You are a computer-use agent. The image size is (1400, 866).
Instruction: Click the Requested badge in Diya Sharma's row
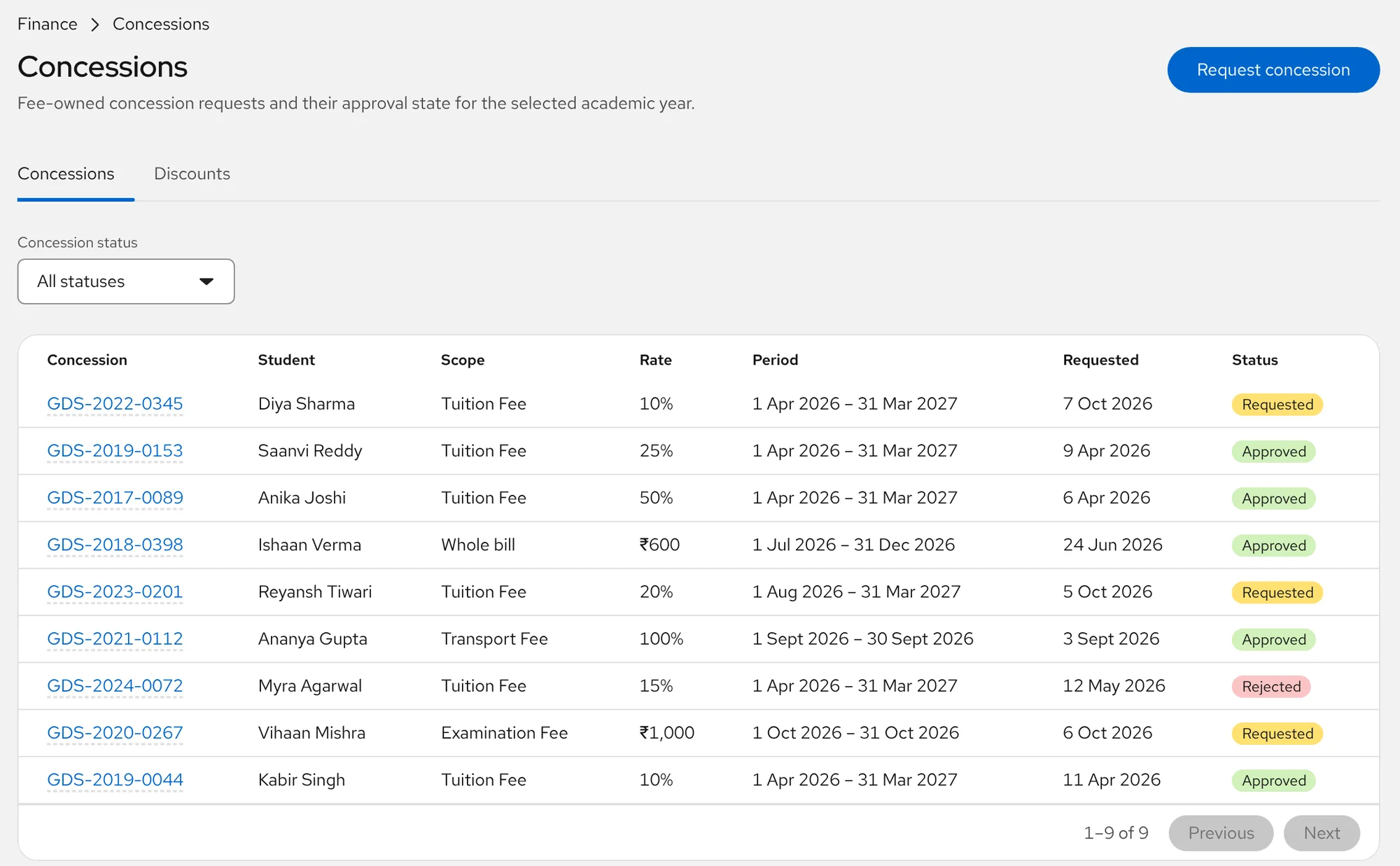[1277, 405]
